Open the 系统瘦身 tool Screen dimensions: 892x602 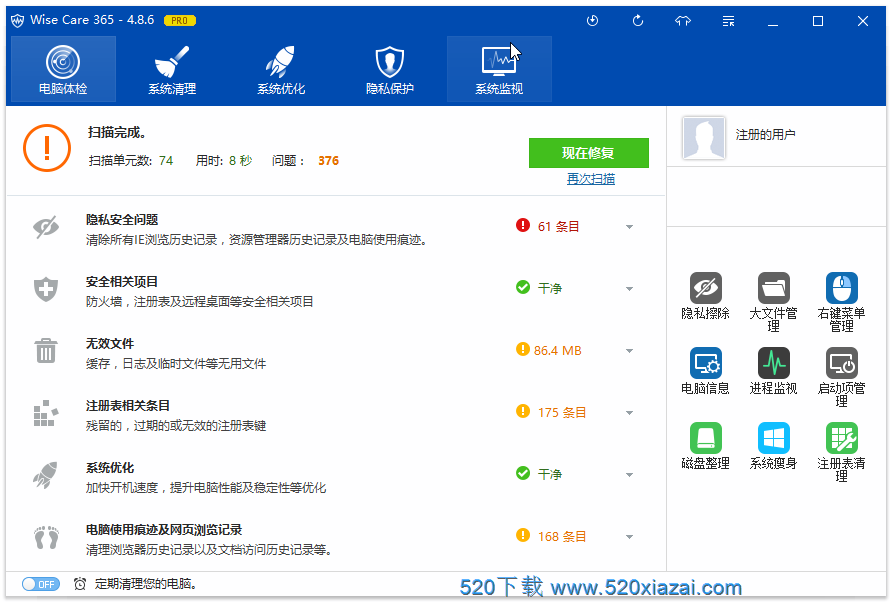click(x=773, y=446)
